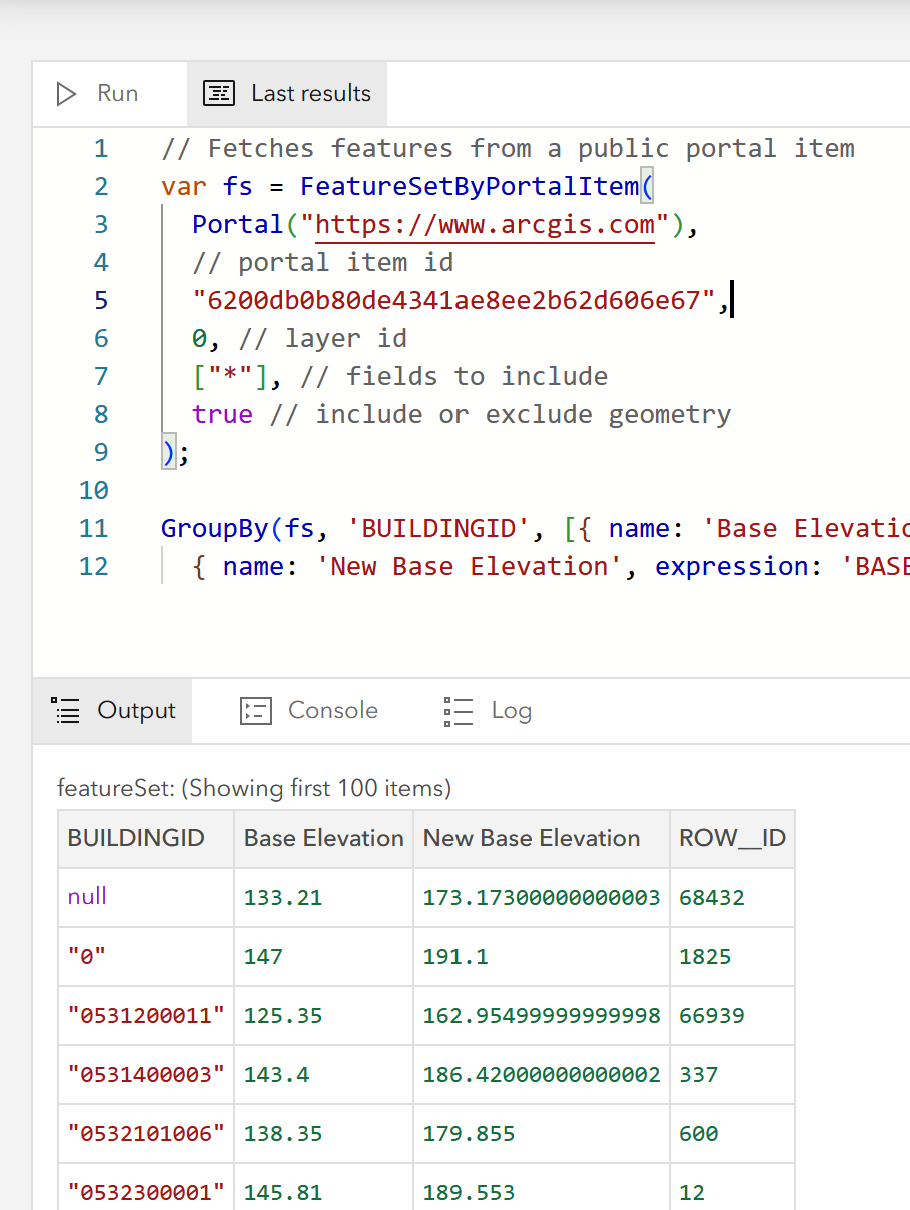Screen dimensions: 910x1210
Task: Click the Output tab list icon
Action: (65, 710)
